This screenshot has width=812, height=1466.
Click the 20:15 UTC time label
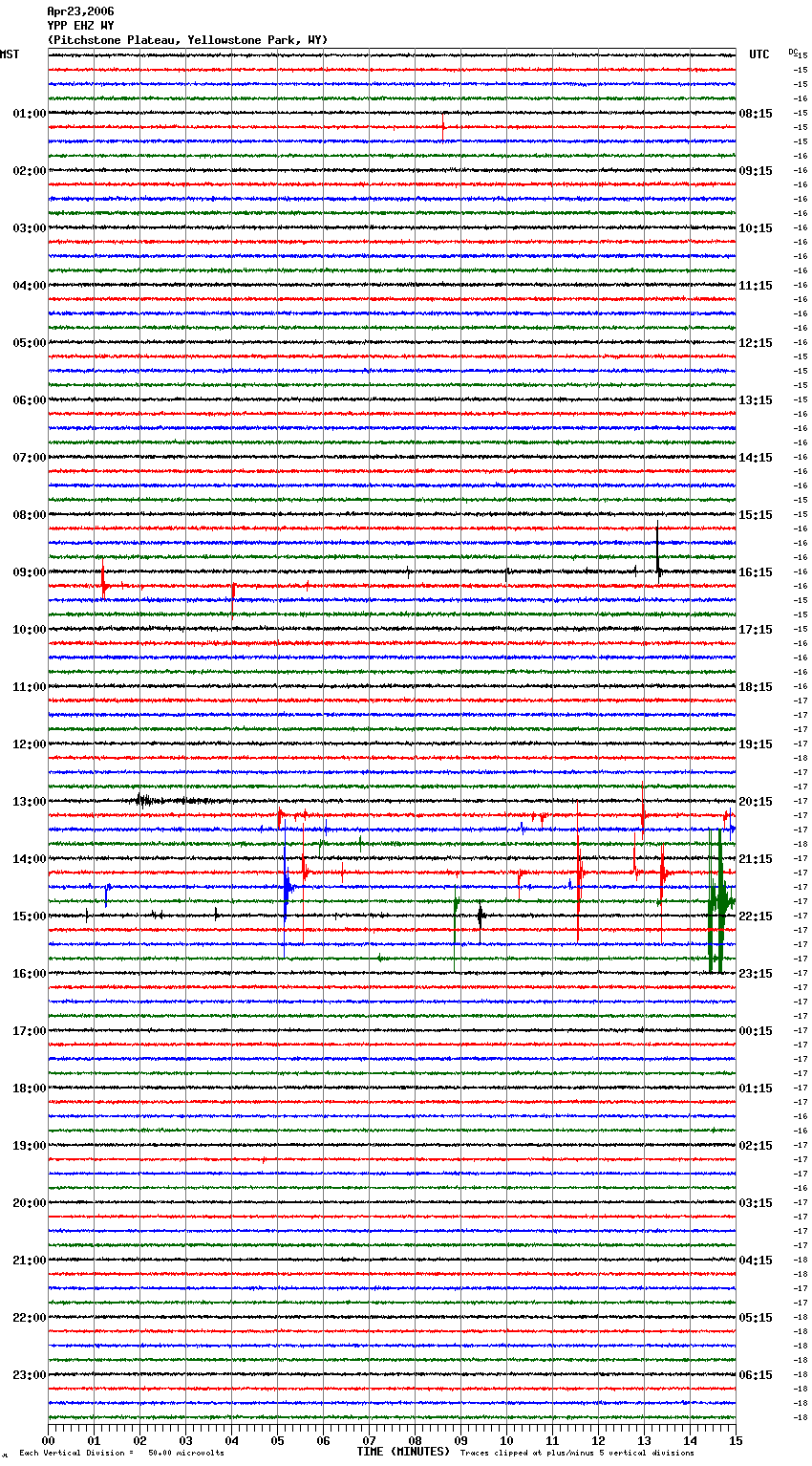click(756, 802)
